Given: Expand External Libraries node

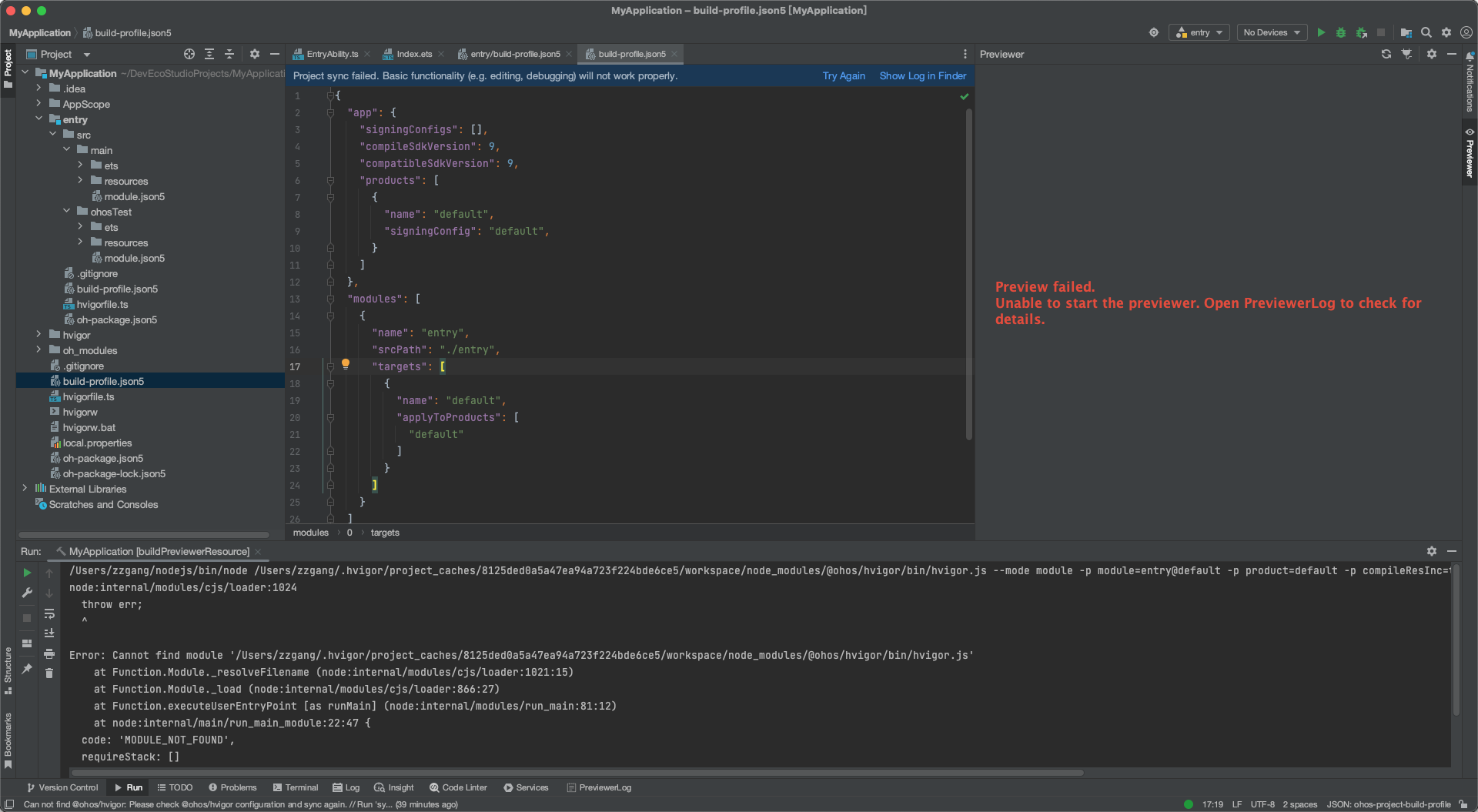Looking at the screenshot, I should click(x=25, y=489).
